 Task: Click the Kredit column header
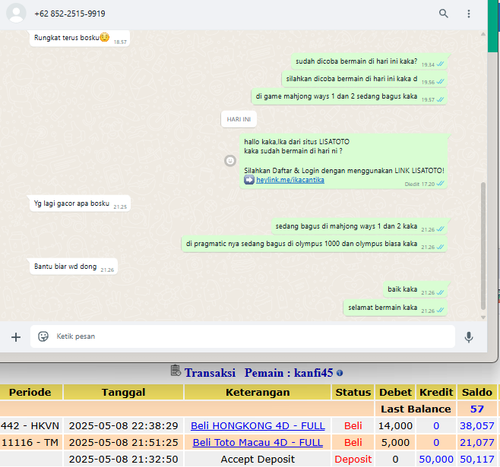(436, 392)
